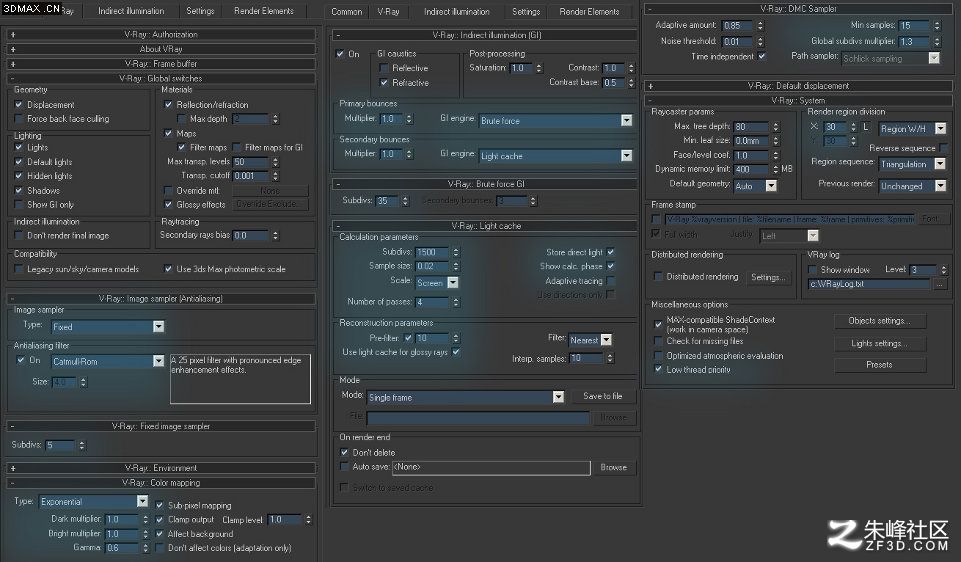
Task: Toggle Store direct light checkbox
Action: click(x=610, y=252)
